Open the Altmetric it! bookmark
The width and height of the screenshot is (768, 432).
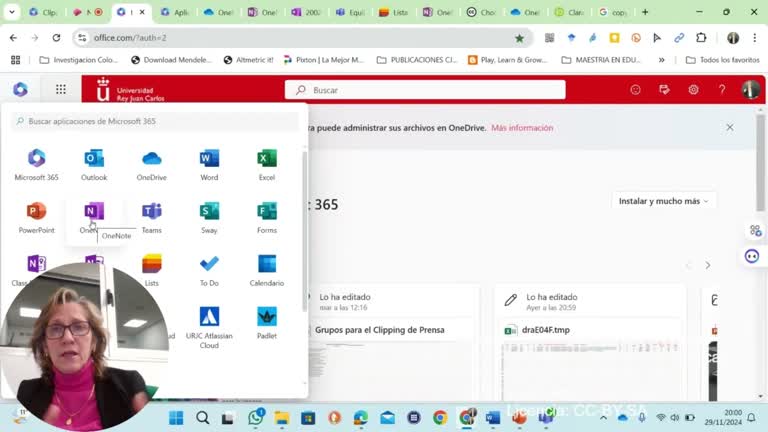(x=248, y=60)
